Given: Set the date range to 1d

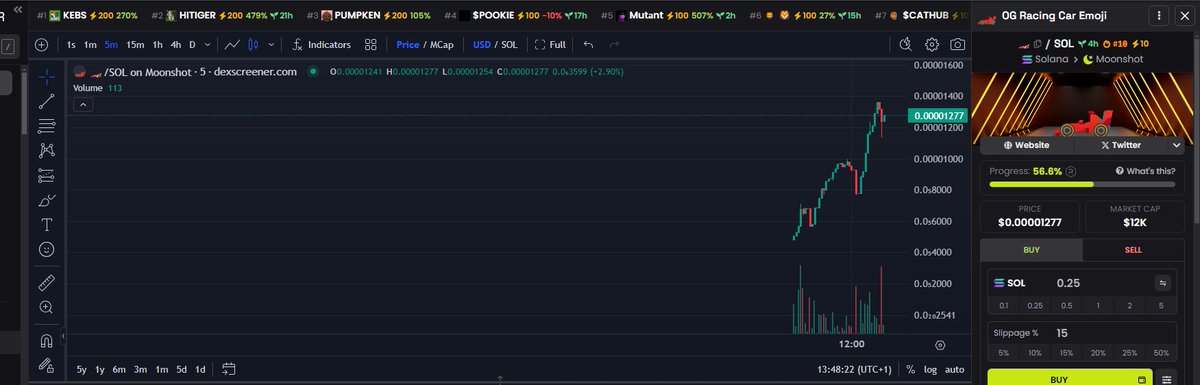Looking at the screenshot, I should [x=200, y=370].
